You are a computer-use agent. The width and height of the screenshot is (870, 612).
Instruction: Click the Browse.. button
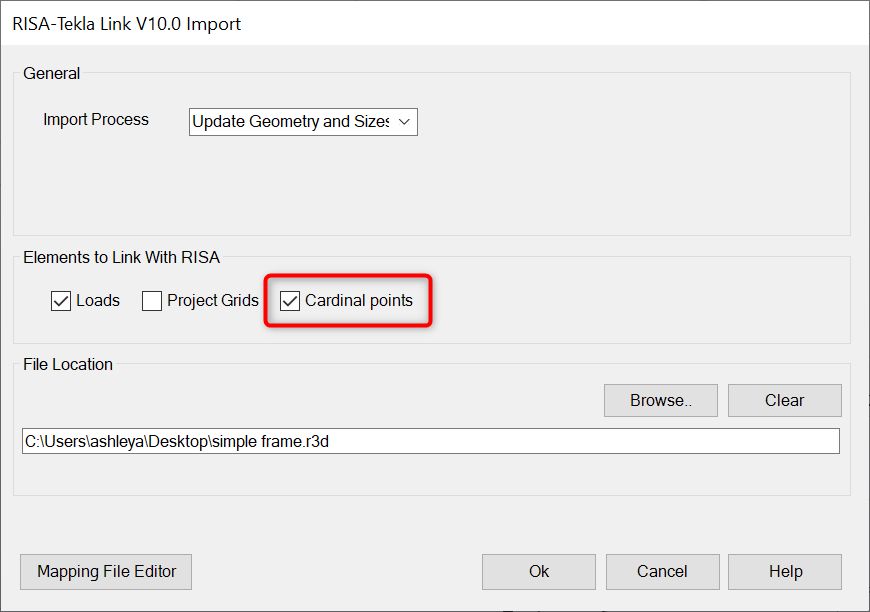click(x=660, y=400)
